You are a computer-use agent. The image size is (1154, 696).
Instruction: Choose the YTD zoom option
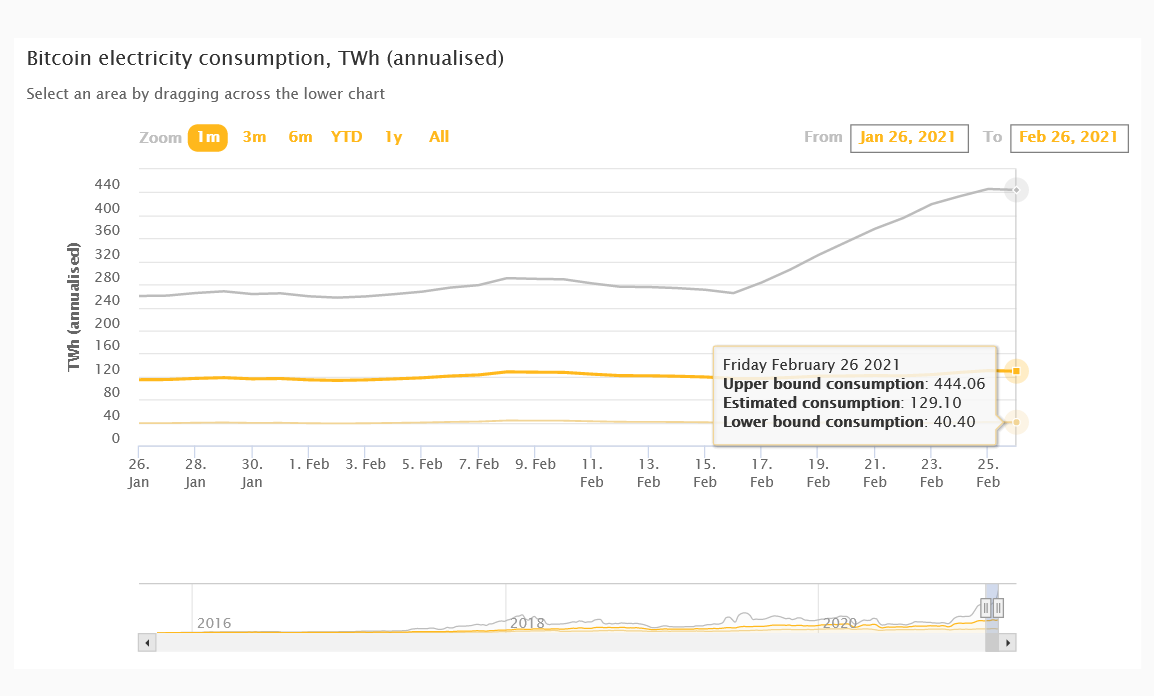pos(347,137)
